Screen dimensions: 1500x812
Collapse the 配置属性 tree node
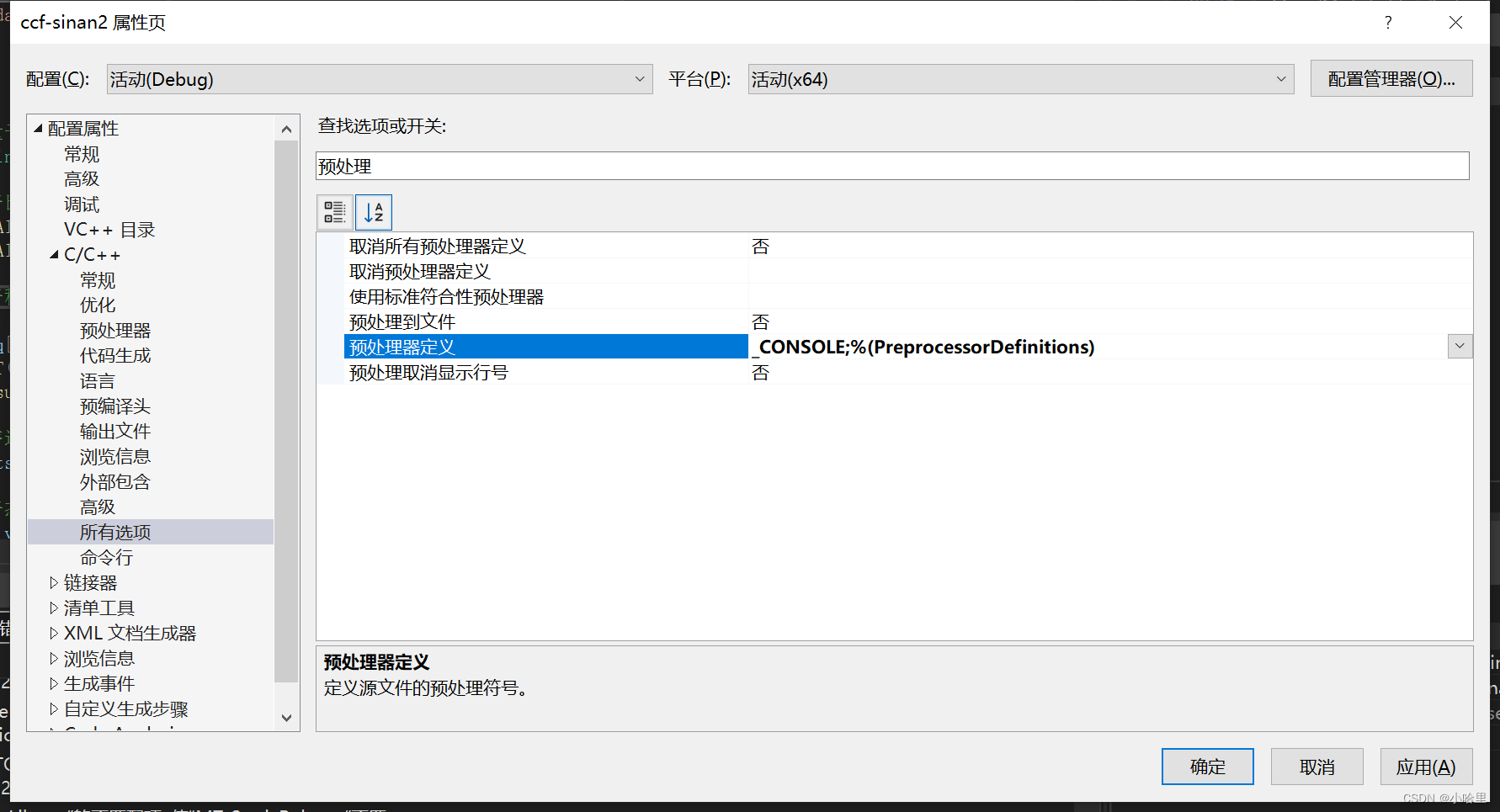38,128
